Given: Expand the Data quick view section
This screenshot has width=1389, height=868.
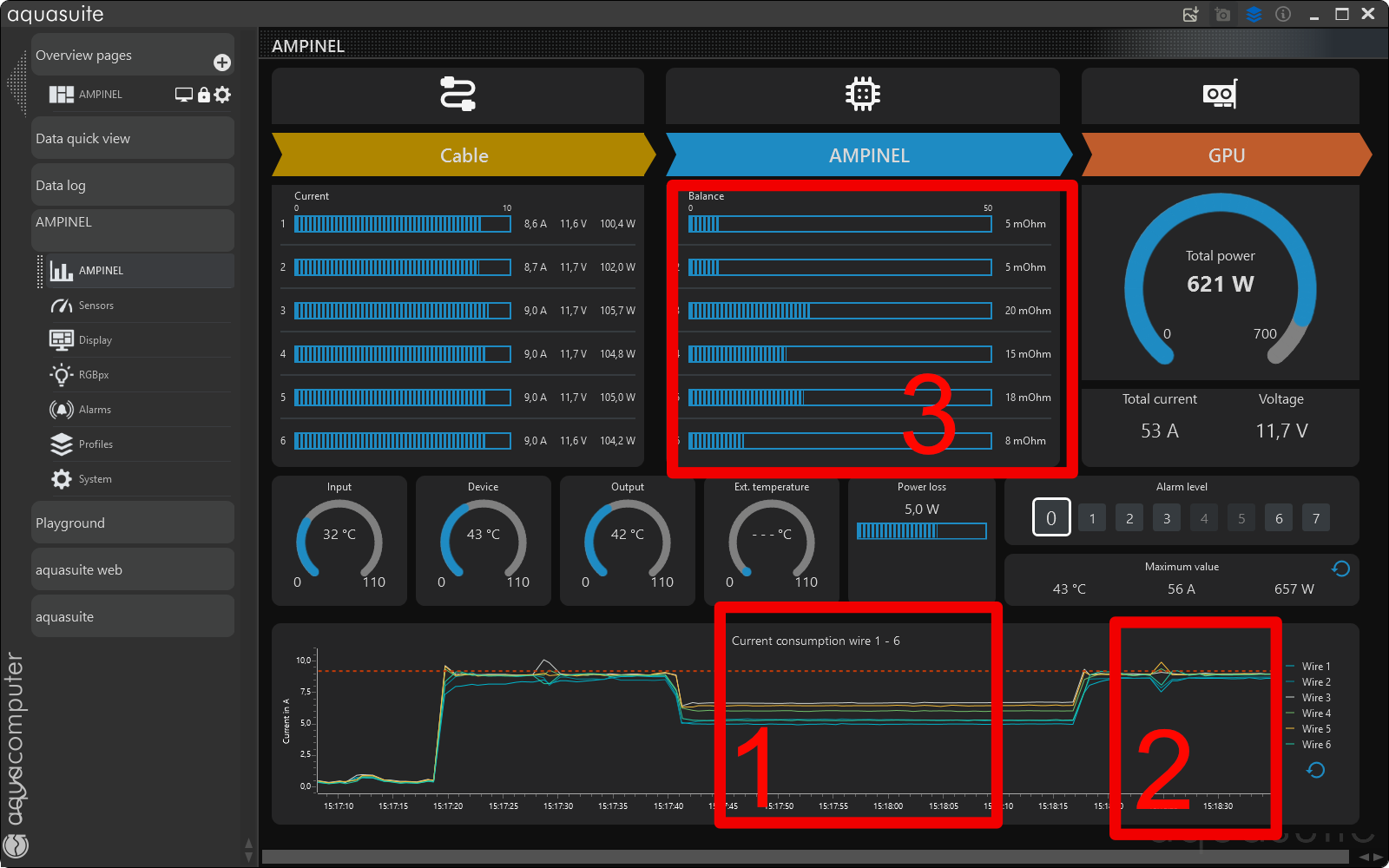Looking at the screenshot, I should click(132, 139).
